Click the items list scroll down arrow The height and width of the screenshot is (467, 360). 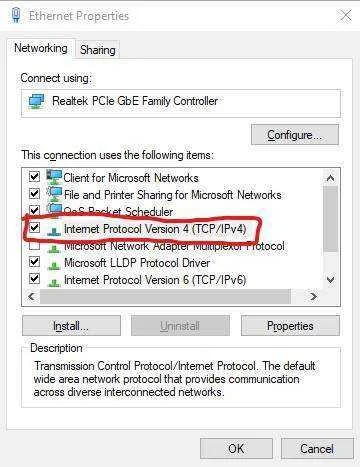(330, 280)
